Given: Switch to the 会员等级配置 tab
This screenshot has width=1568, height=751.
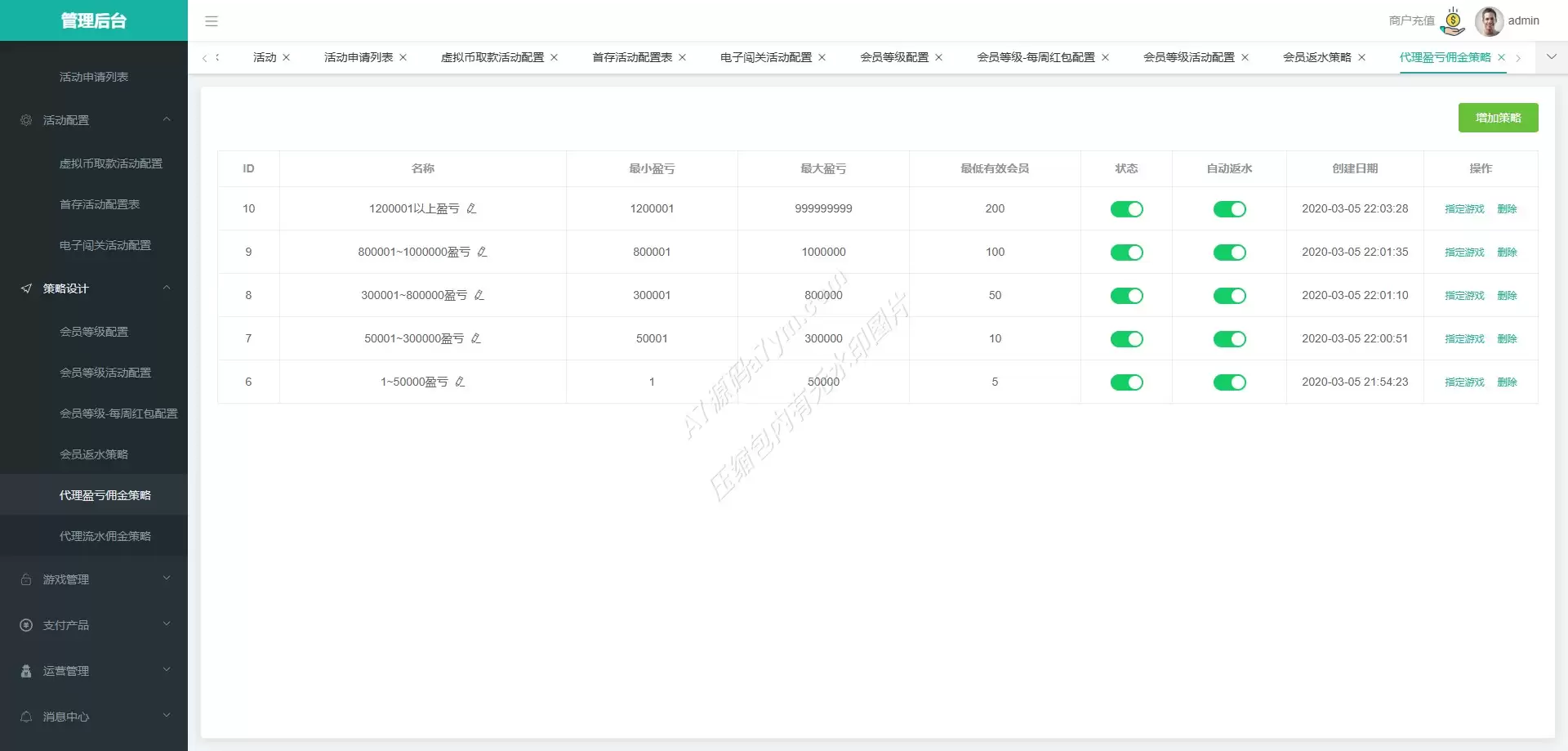Looking at the screenshot, I should pyautogui.click(x=893, y=58).
